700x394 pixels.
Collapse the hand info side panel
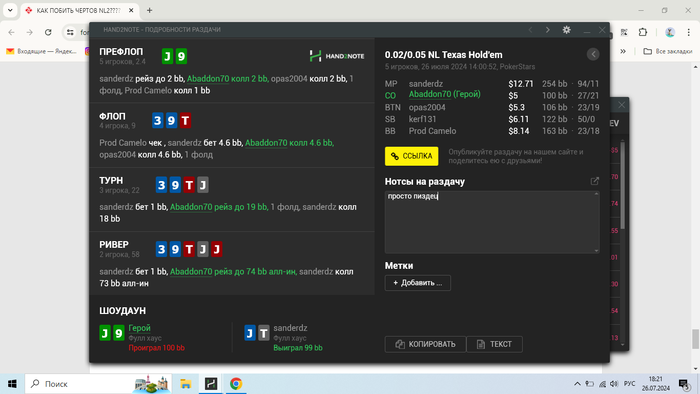tap(593, 54)
